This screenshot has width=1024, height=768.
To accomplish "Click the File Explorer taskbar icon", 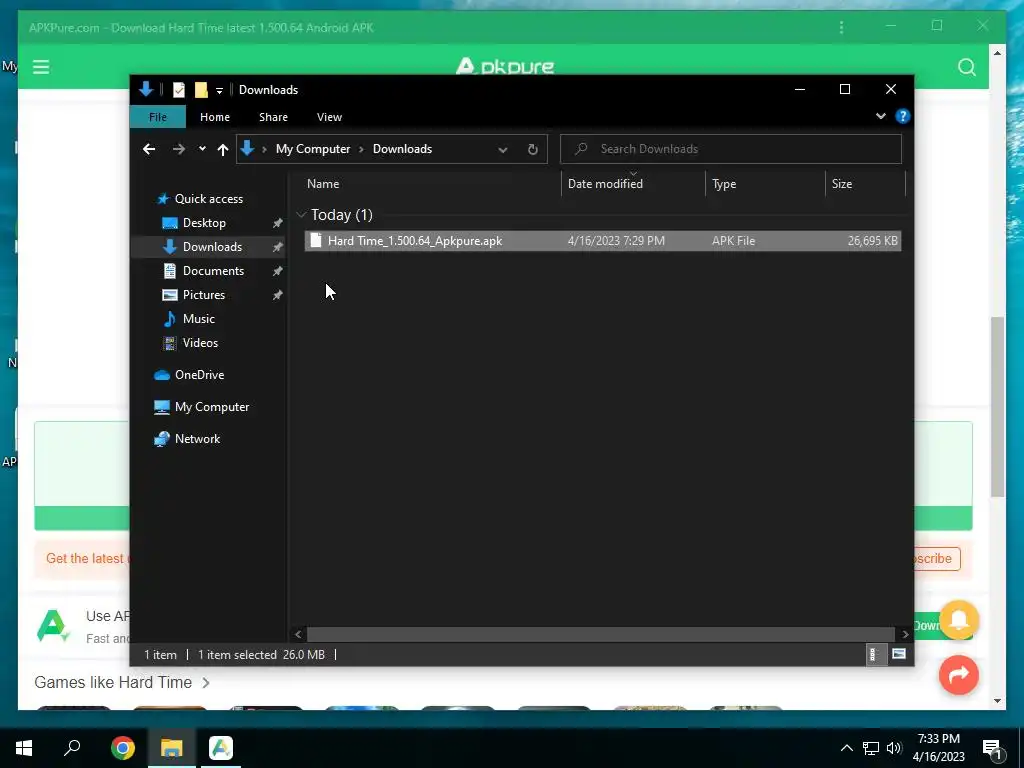I will pos(172,748).
